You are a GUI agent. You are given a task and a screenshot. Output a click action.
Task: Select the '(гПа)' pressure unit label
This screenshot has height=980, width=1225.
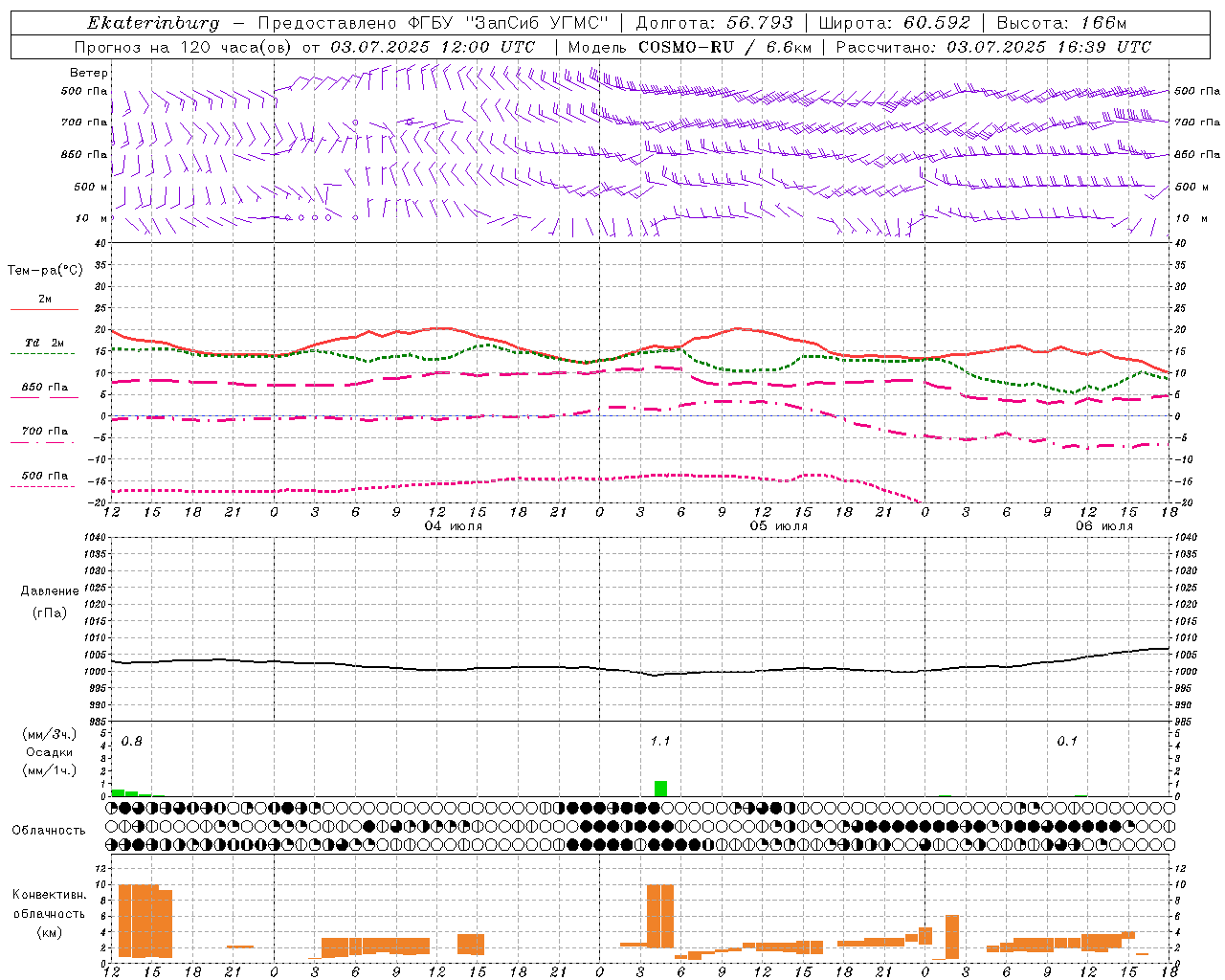pos(50,612)
